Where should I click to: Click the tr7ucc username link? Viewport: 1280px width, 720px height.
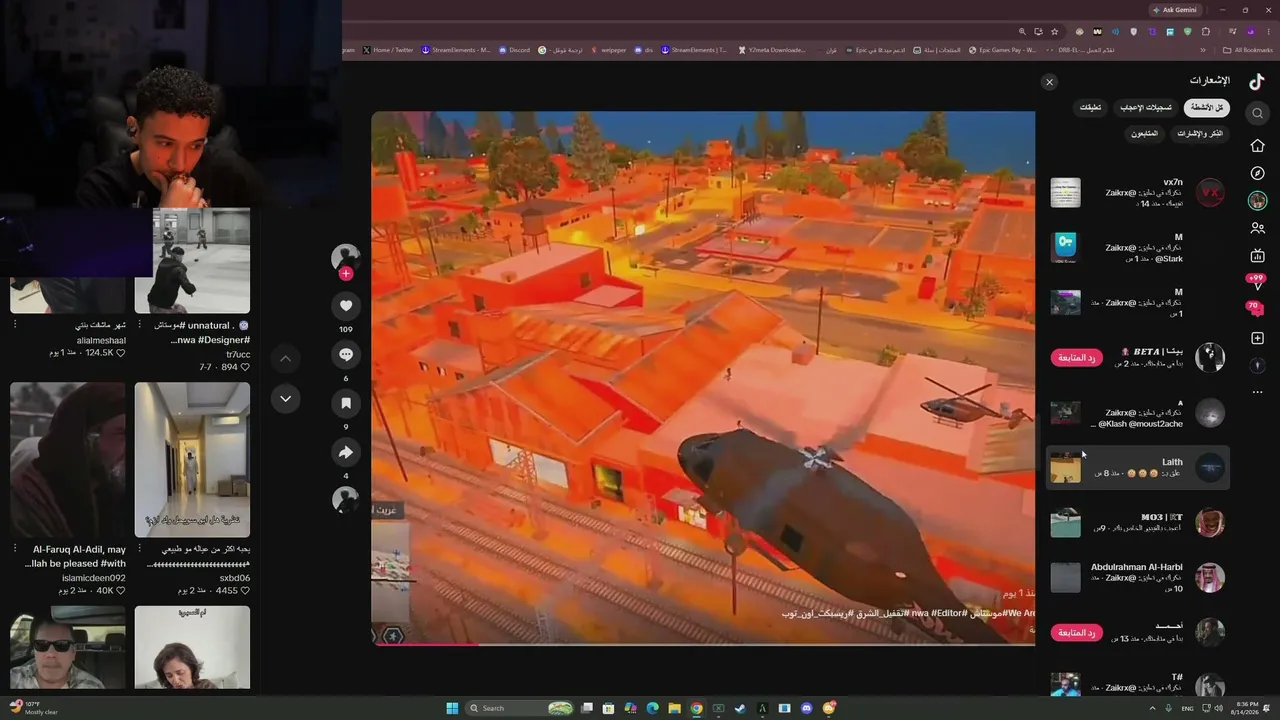(238, 355)
